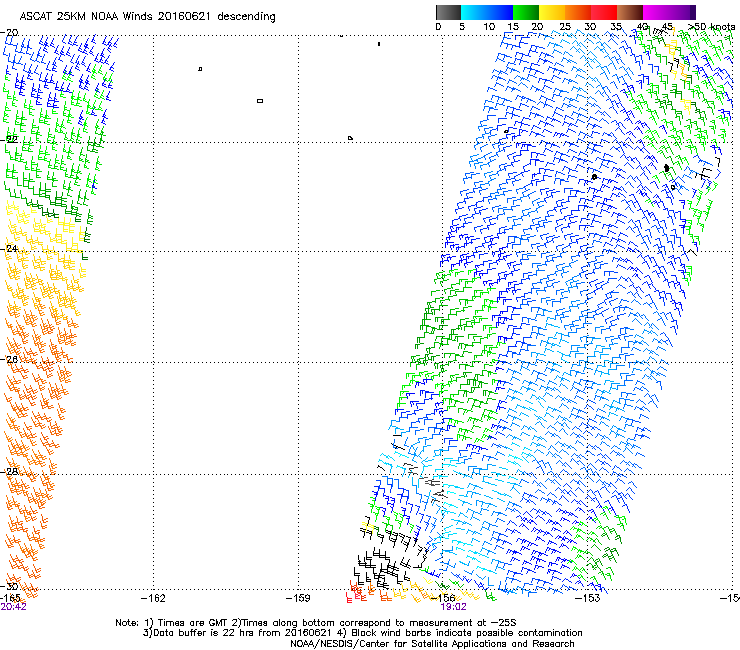740x650 pixels.
Task: Click the 'Data buffer is 22 hrs' note line
Action: [362, 633]
